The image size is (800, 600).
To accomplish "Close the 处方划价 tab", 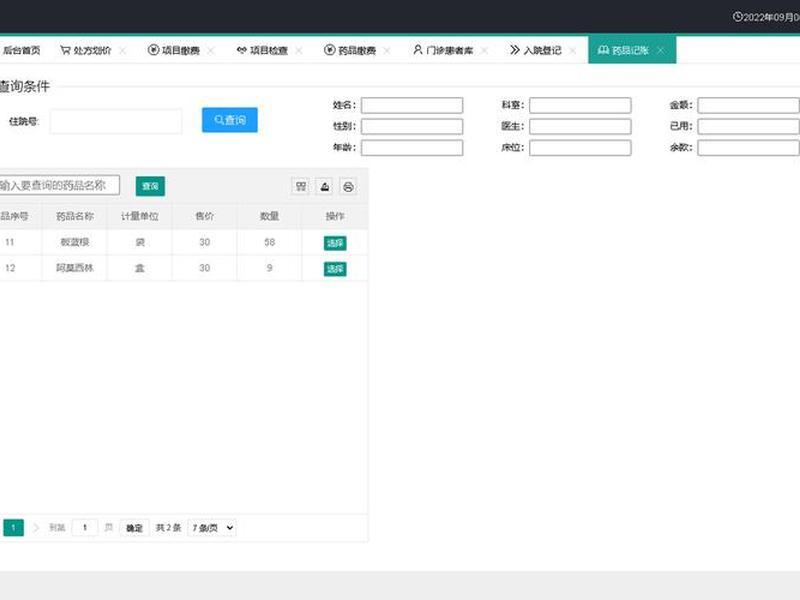I will tap(122, 50).
